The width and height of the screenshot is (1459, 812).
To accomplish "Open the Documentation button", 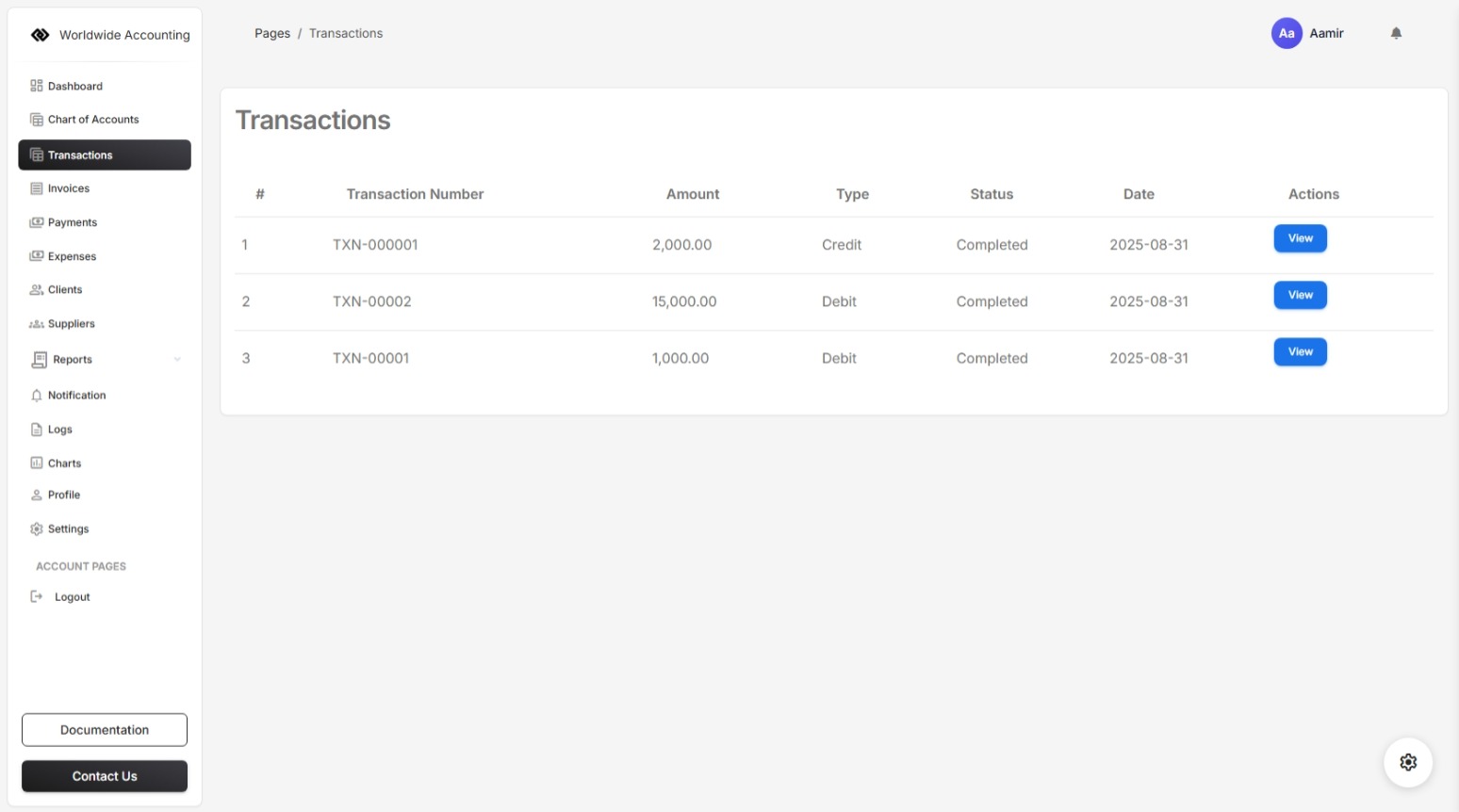I will coord(105,730).
